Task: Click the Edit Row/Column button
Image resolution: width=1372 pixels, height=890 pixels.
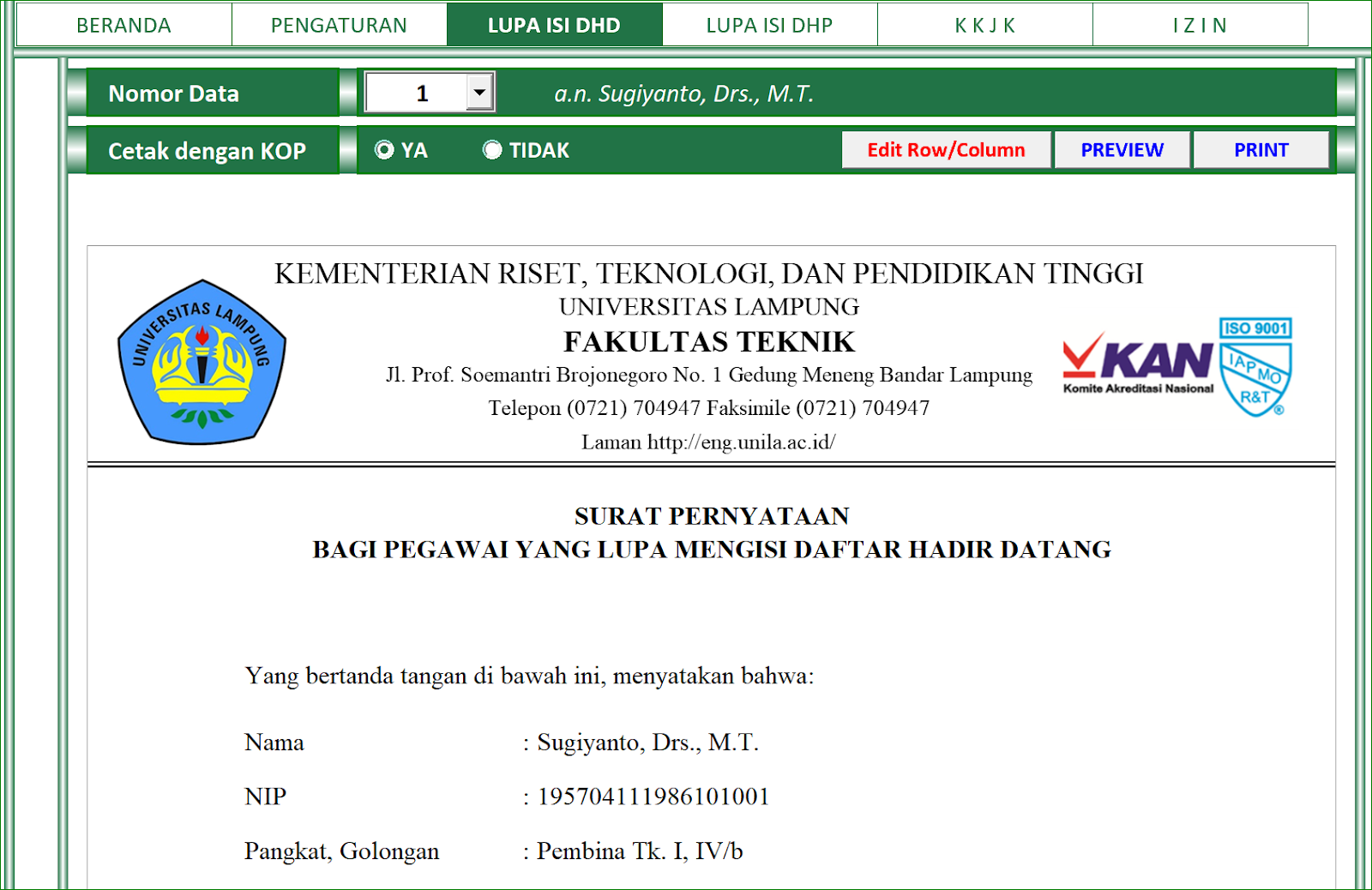Action: click(x=946, y=149)
